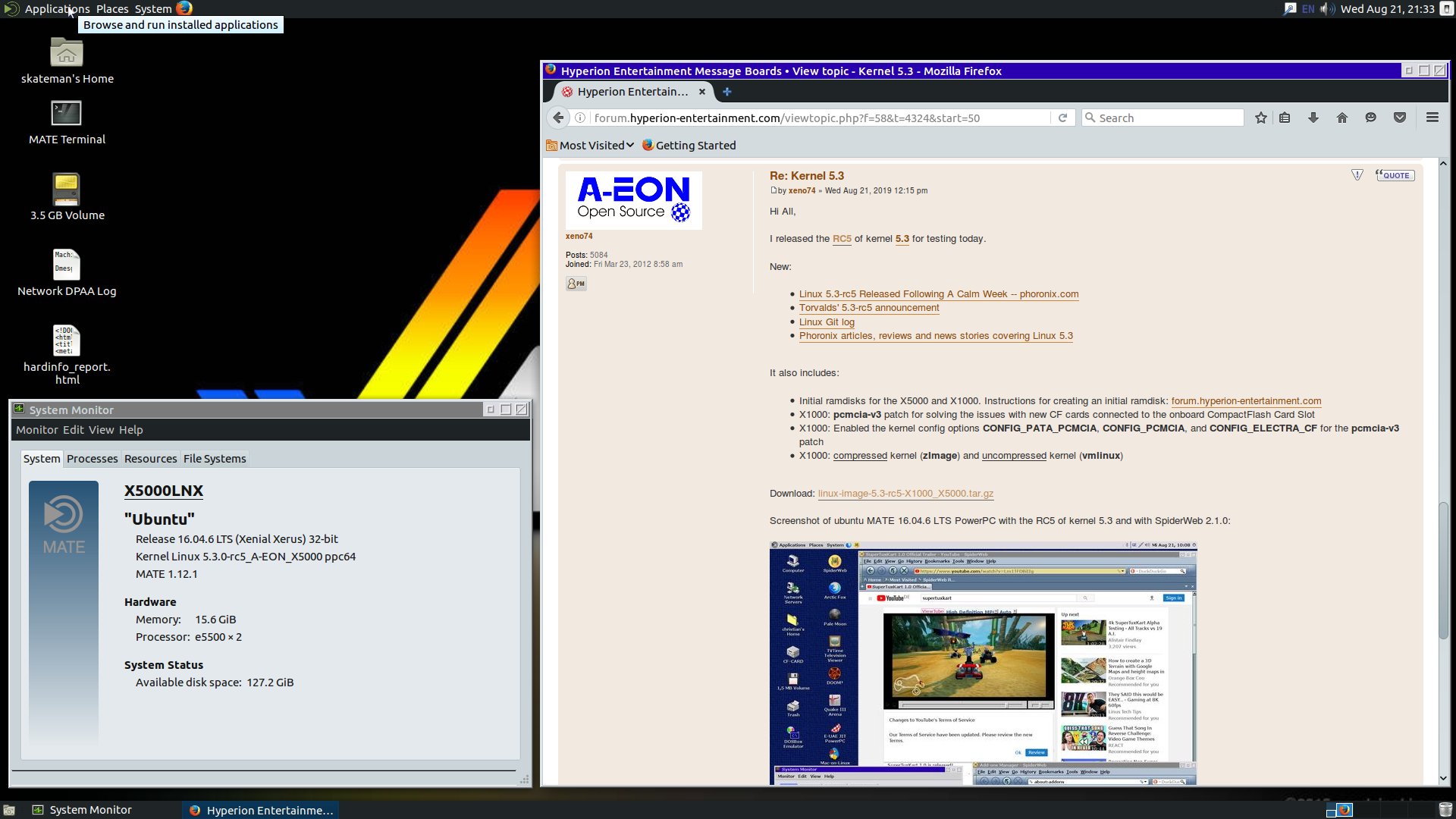Screen dimensions: 1456x819
Task: Open Applications menu in top panel
Action: coord(57,9)
